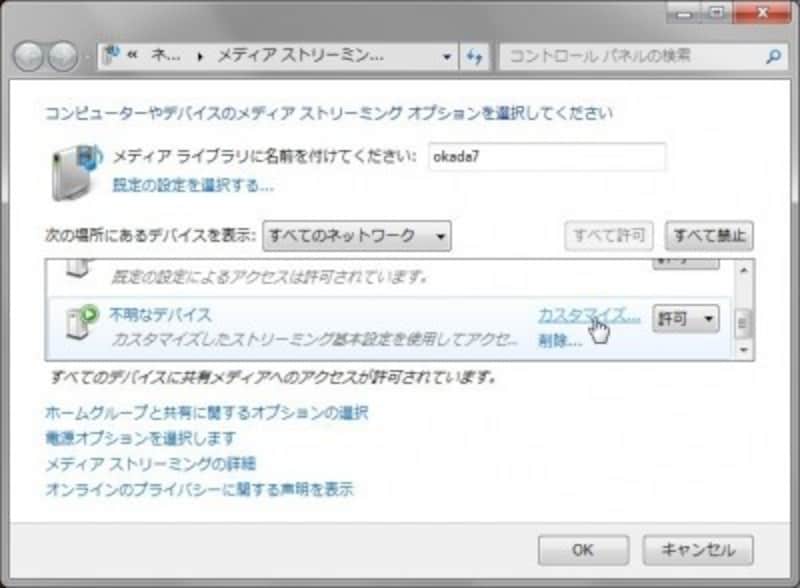Click the breadcrumb arrow after ネ...
This screenshot has height=588, width=800.
199,56
